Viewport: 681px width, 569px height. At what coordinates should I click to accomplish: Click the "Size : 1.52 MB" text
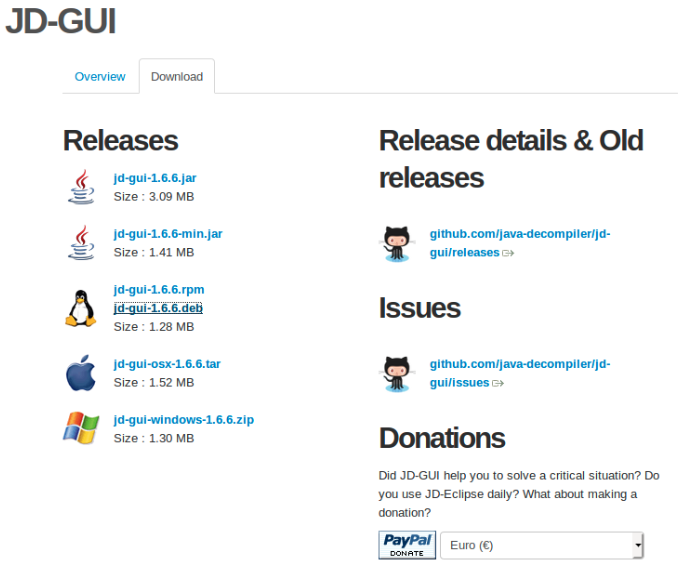click(x=154, y=383)
